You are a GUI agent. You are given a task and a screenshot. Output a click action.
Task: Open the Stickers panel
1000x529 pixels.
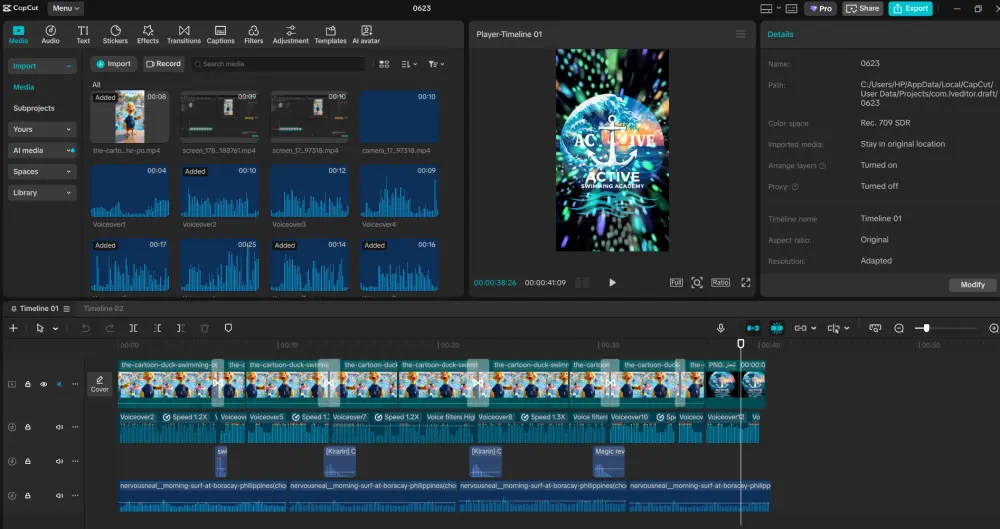coord(115,34)
